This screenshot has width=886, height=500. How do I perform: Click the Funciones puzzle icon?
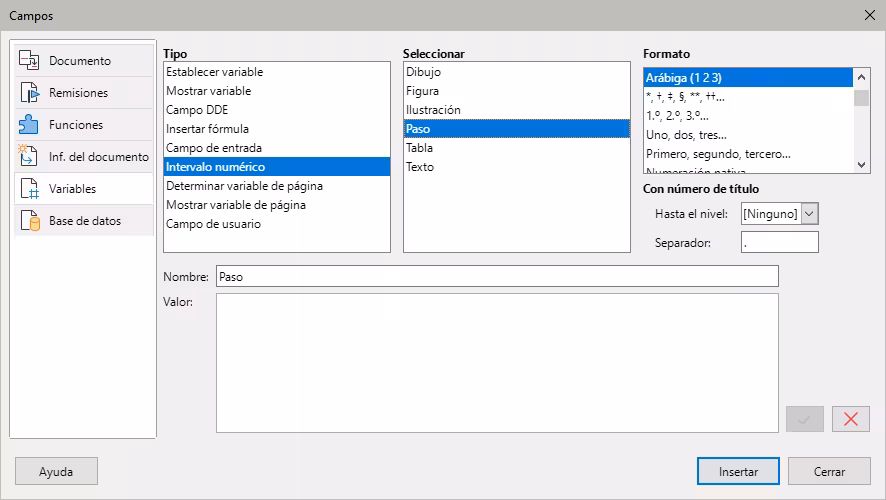pos(29,125)
